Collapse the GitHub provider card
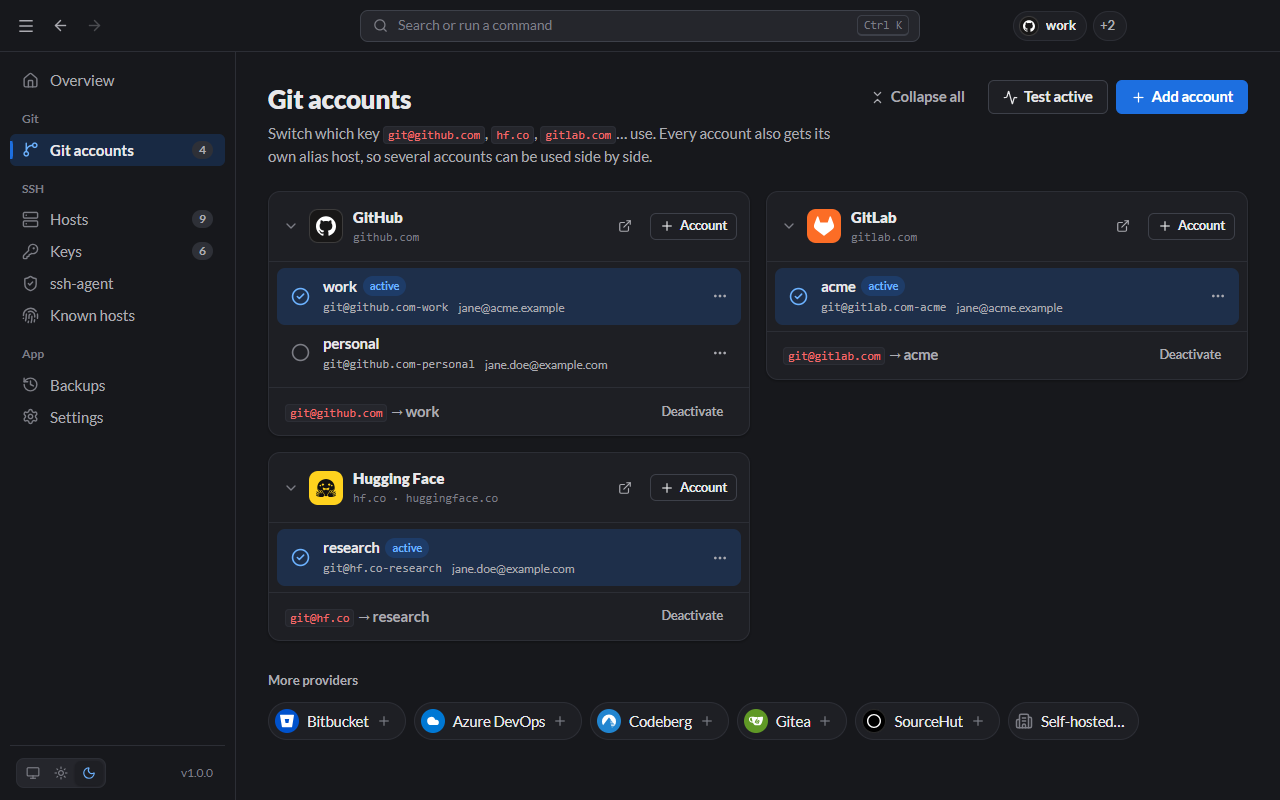 pos(291,226)
